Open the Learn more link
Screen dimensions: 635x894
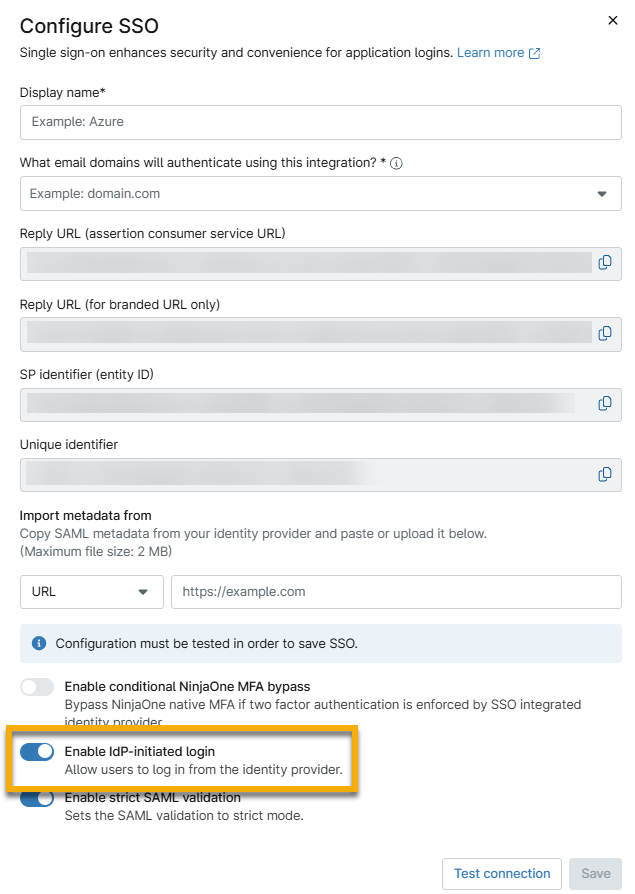tap(490, 53)
